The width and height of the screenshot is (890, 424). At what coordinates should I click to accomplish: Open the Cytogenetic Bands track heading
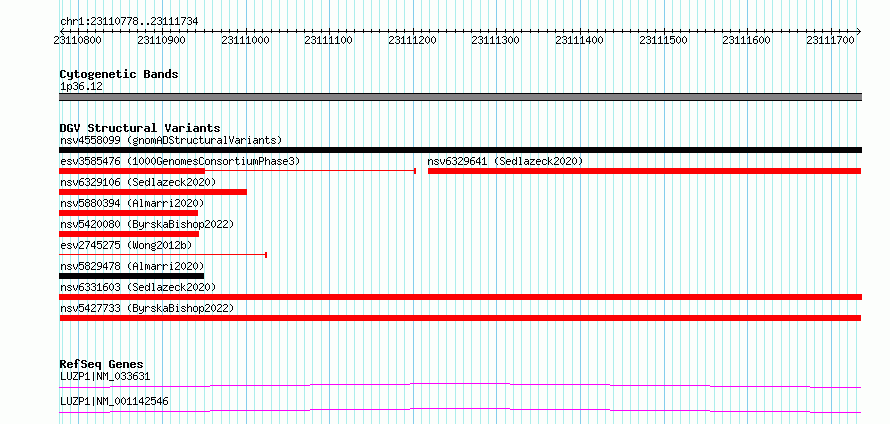point(119,74)
